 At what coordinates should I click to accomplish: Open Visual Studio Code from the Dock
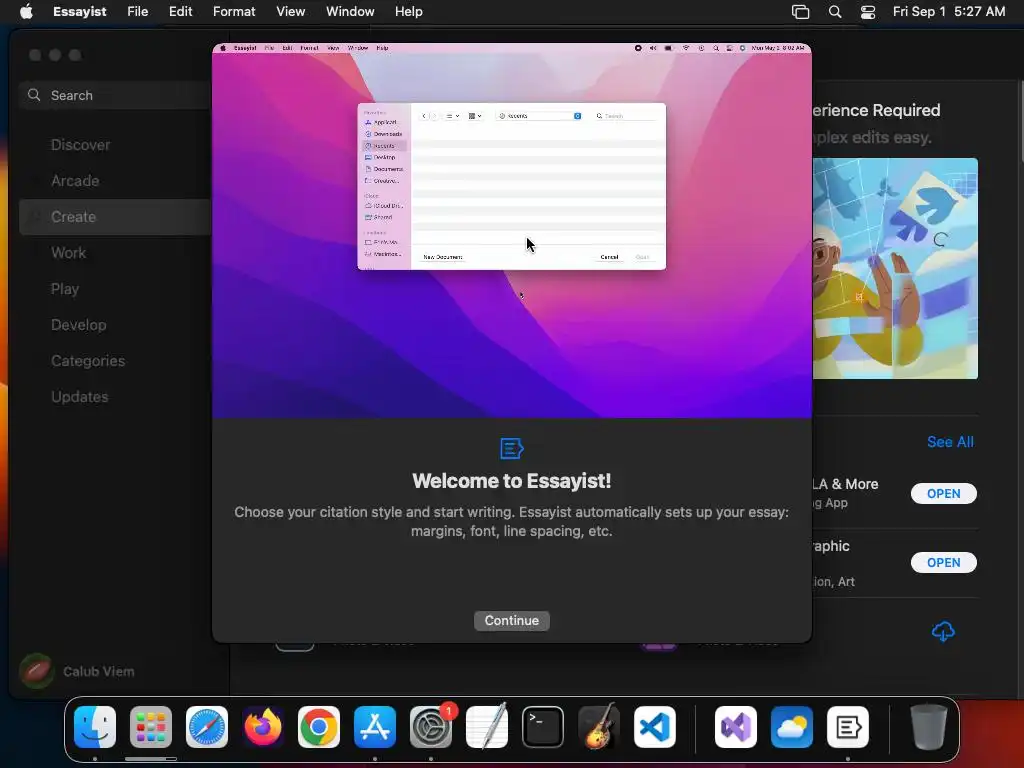[x=655, y=727]
